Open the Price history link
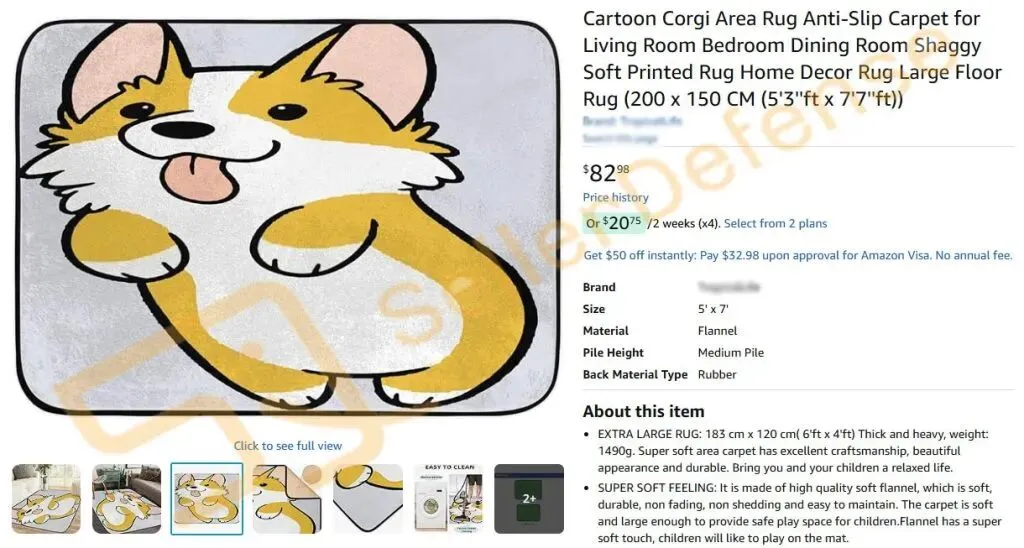Viewport: 1024px width, 548px height. (615, 197)
